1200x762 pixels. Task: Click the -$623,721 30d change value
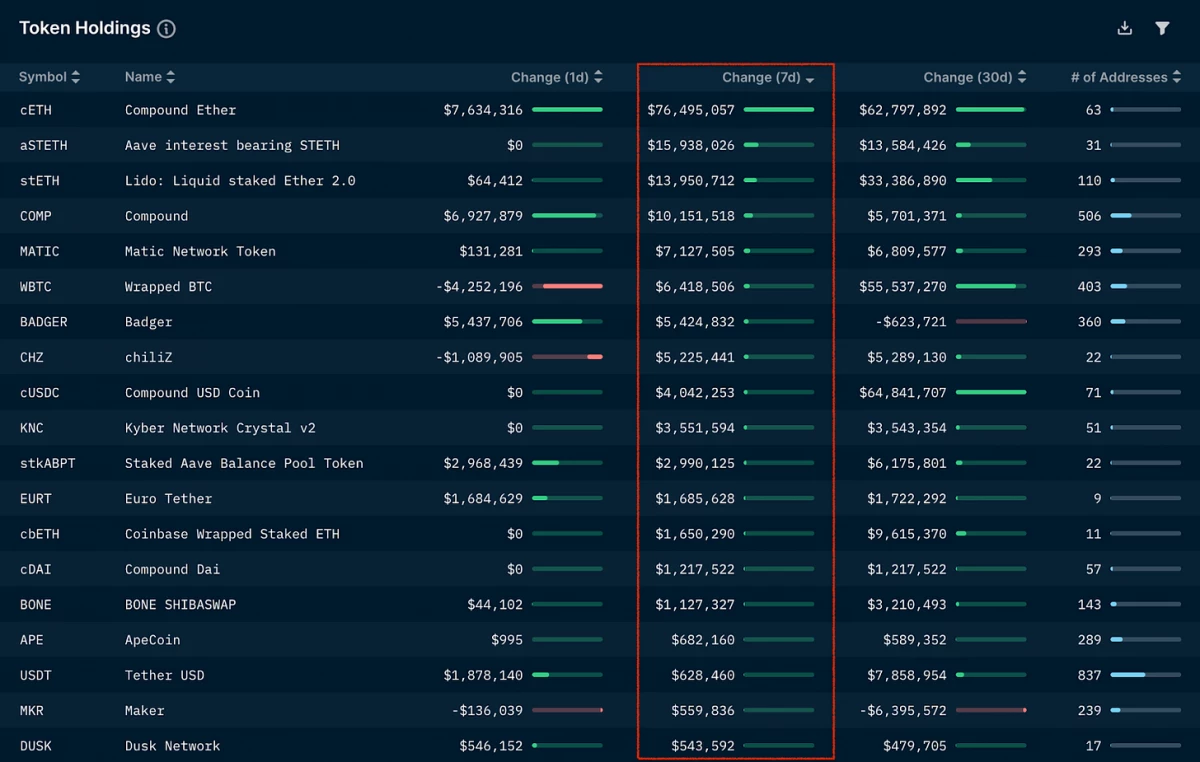click(x=911, y=322)
